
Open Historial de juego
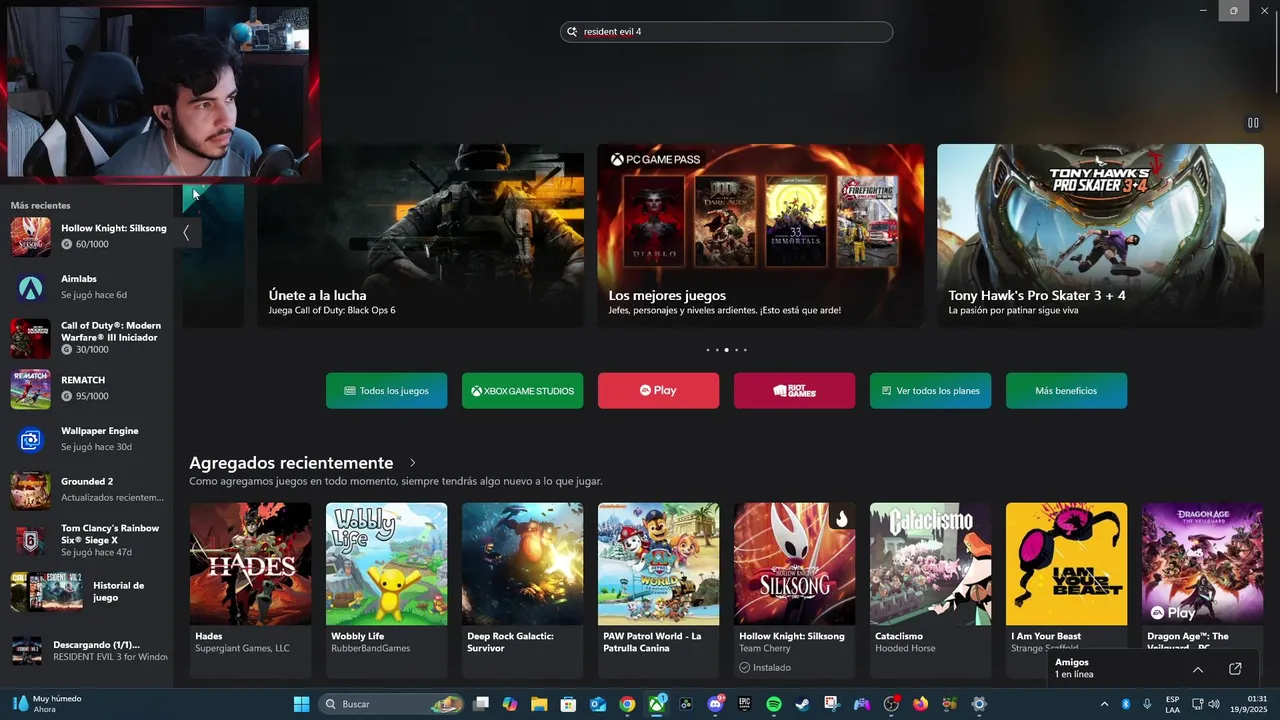(x=88, y=591)
